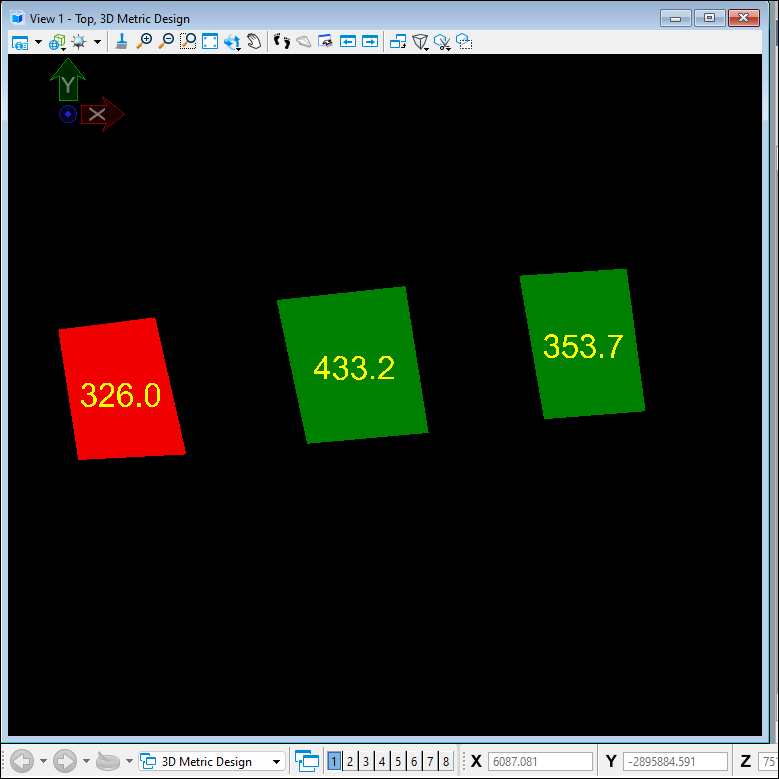Select the Clip Volume scissors tool

point(442,42)
